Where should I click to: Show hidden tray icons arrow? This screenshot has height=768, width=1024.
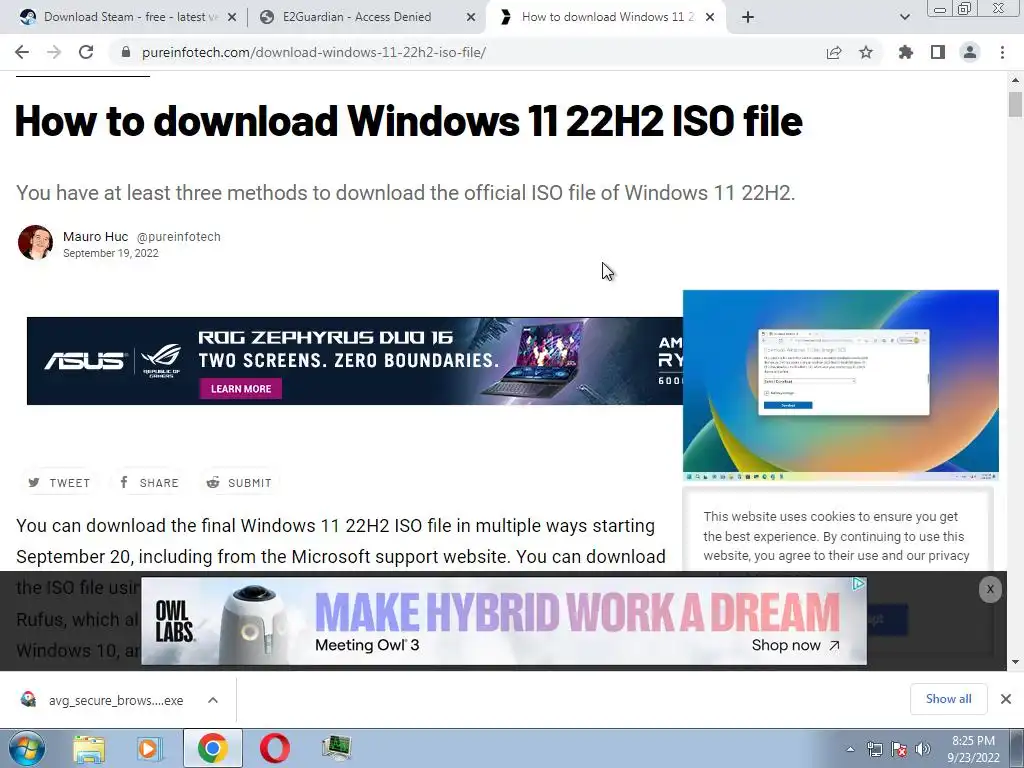(850, 749)
